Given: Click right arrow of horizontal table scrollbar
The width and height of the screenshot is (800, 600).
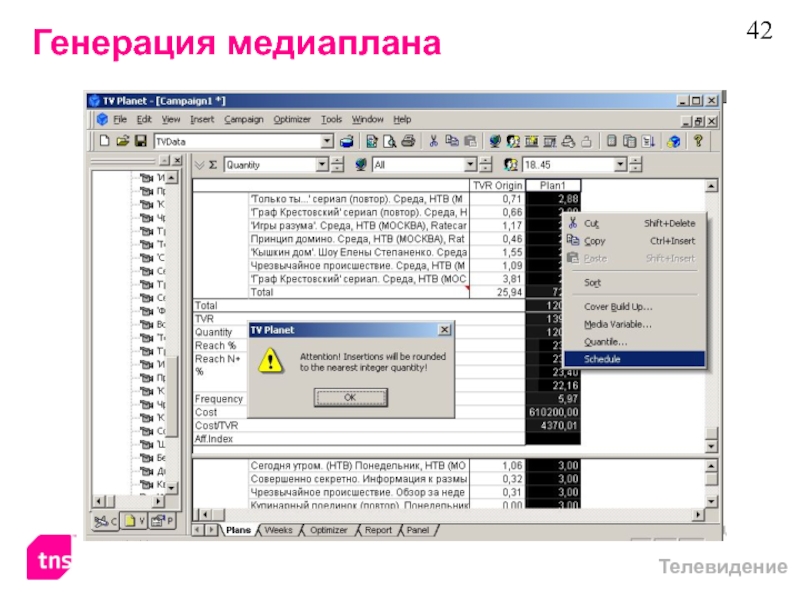Looking at the screenshot, I should [698, 514].
